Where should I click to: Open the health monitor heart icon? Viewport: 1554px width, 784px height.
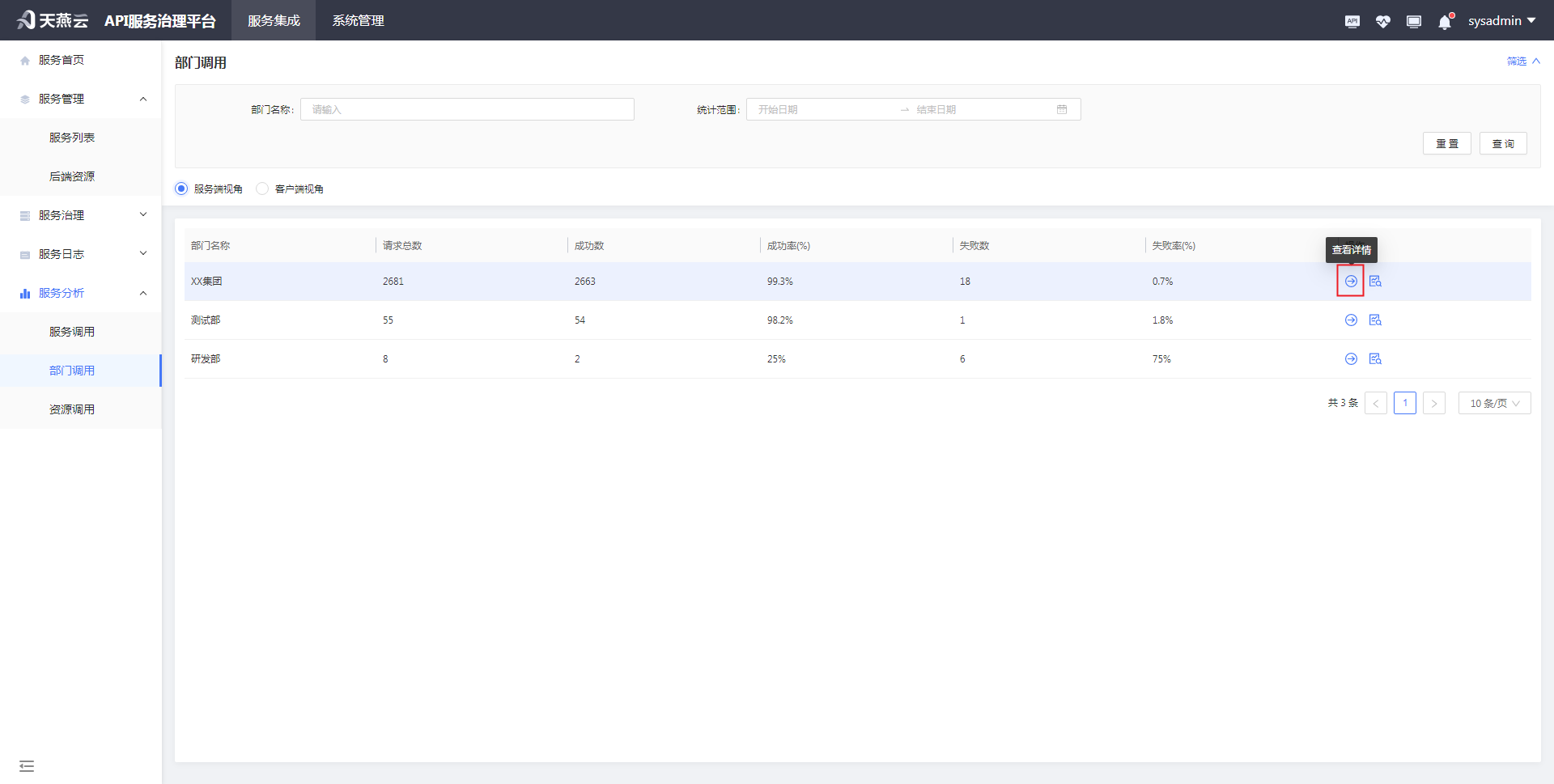click(x=1382, y=22)
